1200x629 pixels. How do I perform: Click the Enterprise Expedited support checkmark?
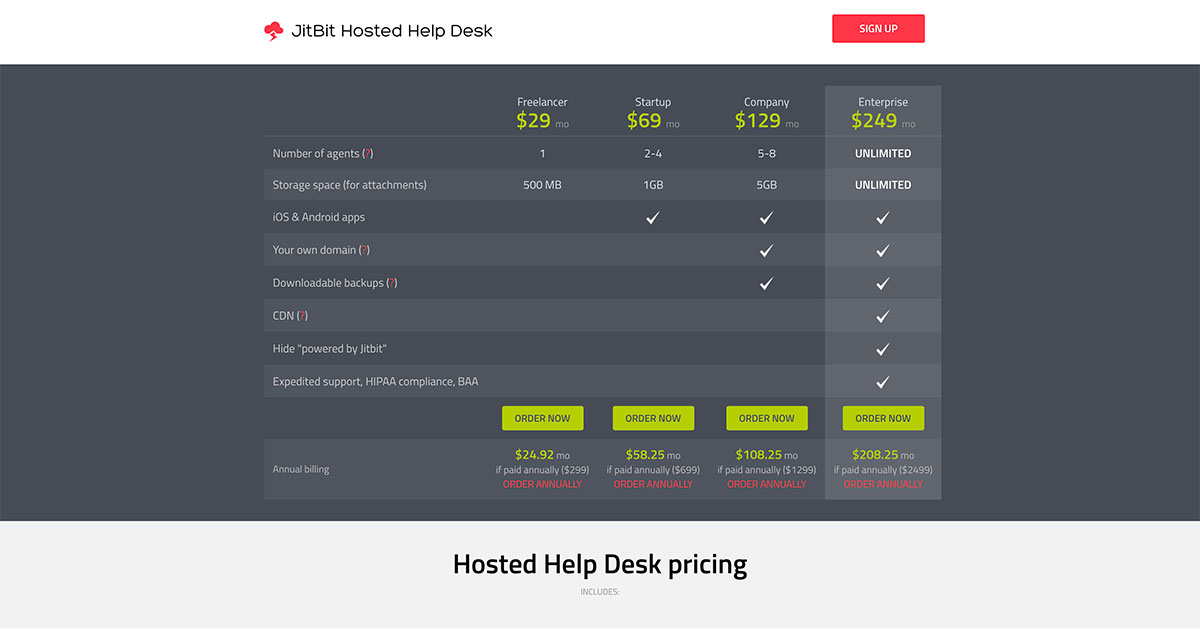tap(883, 382)
